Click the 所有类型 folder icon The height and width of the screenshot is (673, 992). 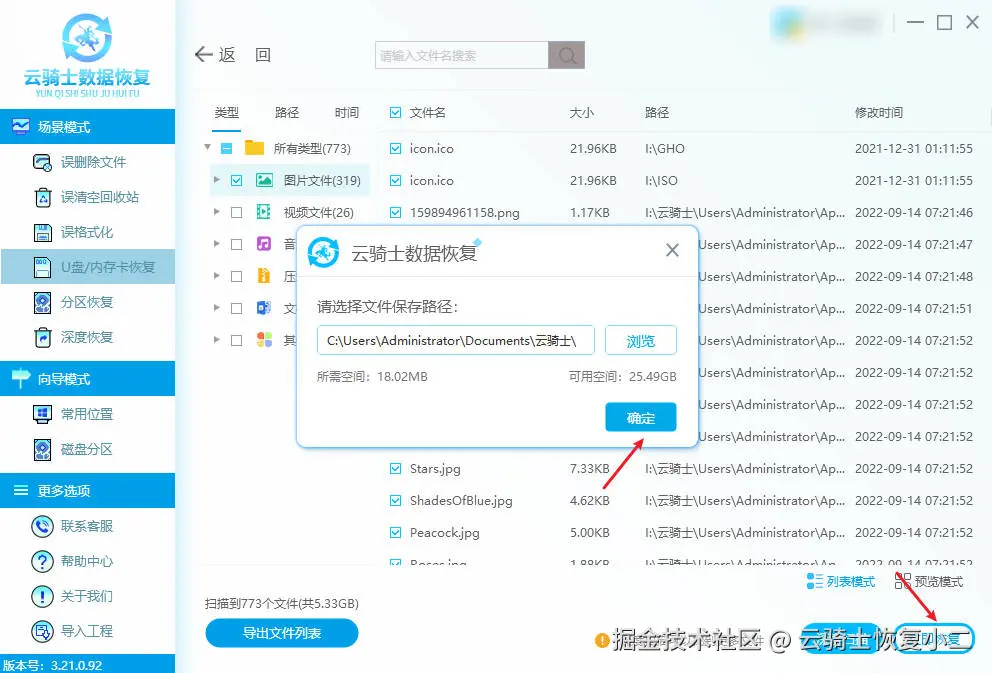254,148
